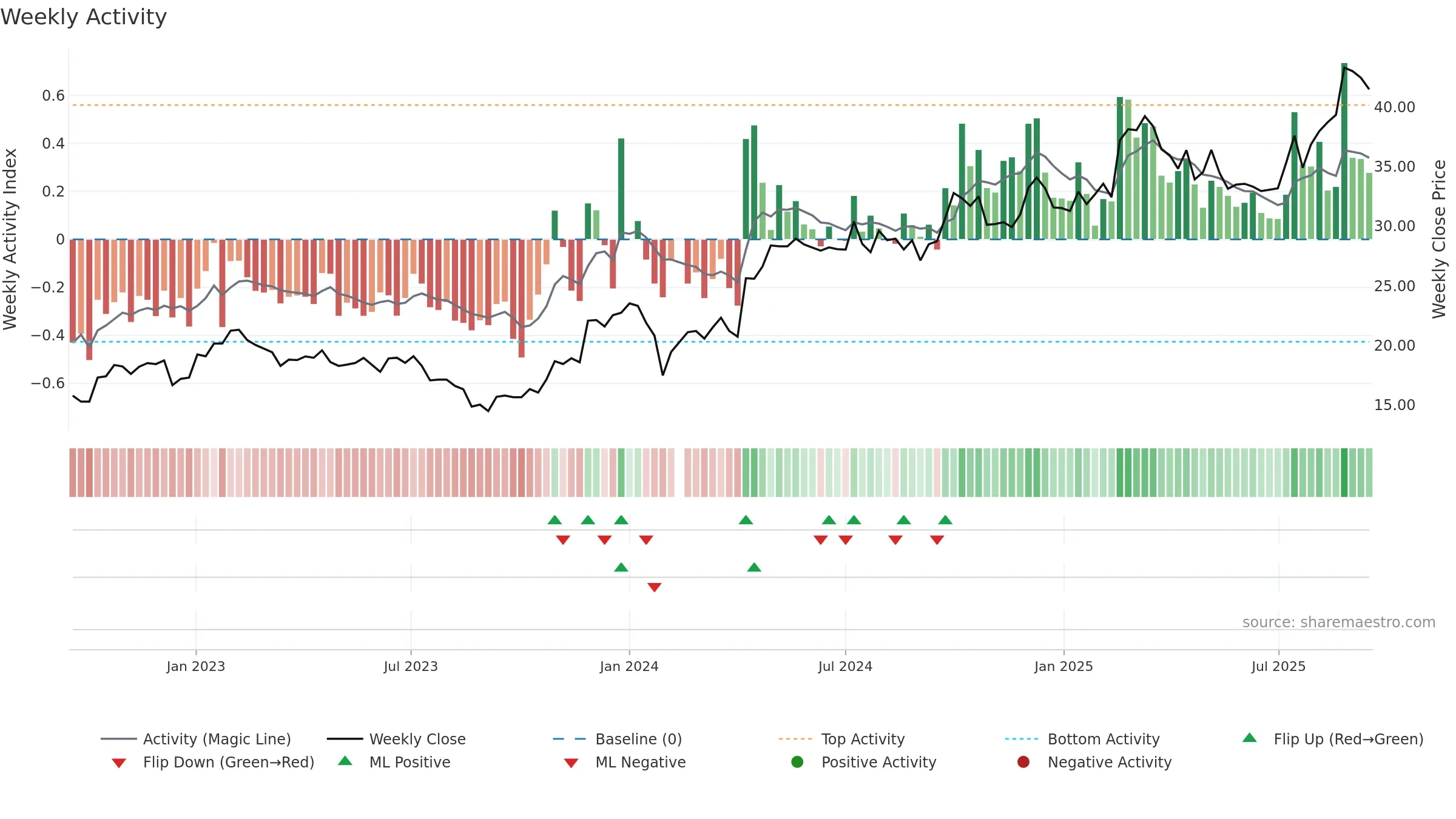Click the orange dotted swatch beside Top Activity

[795, 739]
